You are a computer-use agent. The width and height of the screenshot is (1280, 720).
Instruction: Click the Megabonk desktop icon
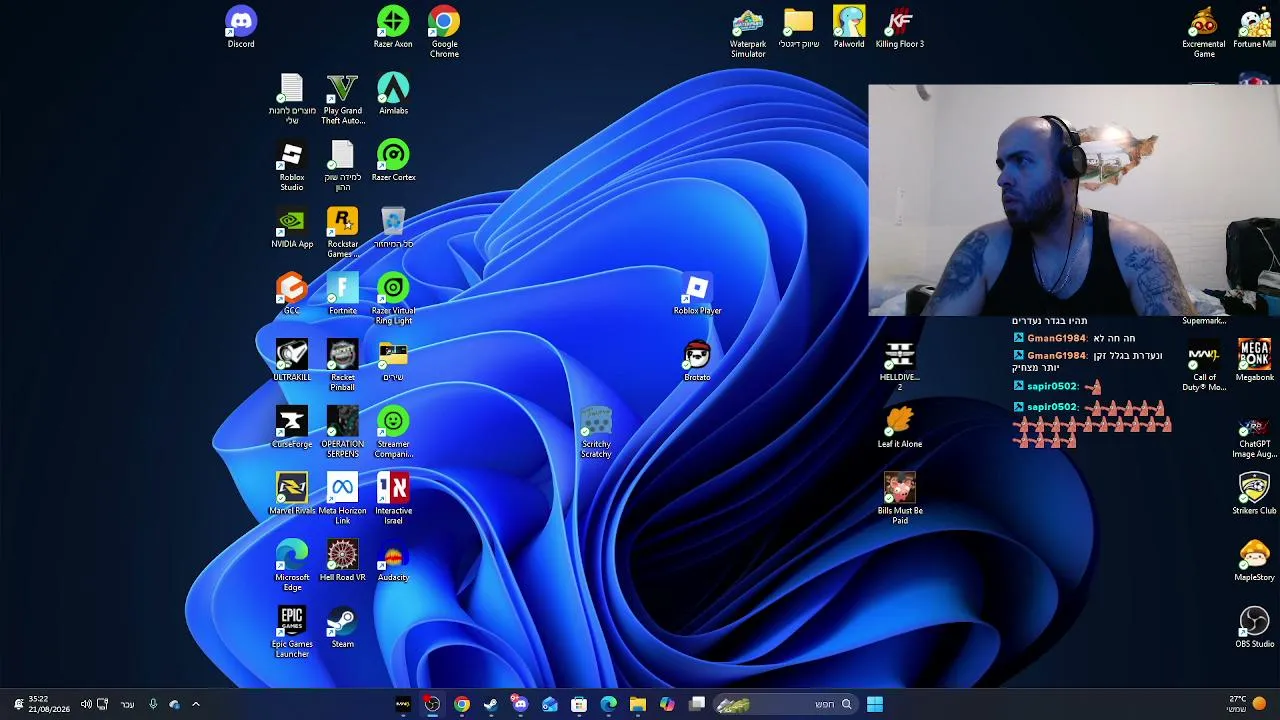tap(1255, 362)
